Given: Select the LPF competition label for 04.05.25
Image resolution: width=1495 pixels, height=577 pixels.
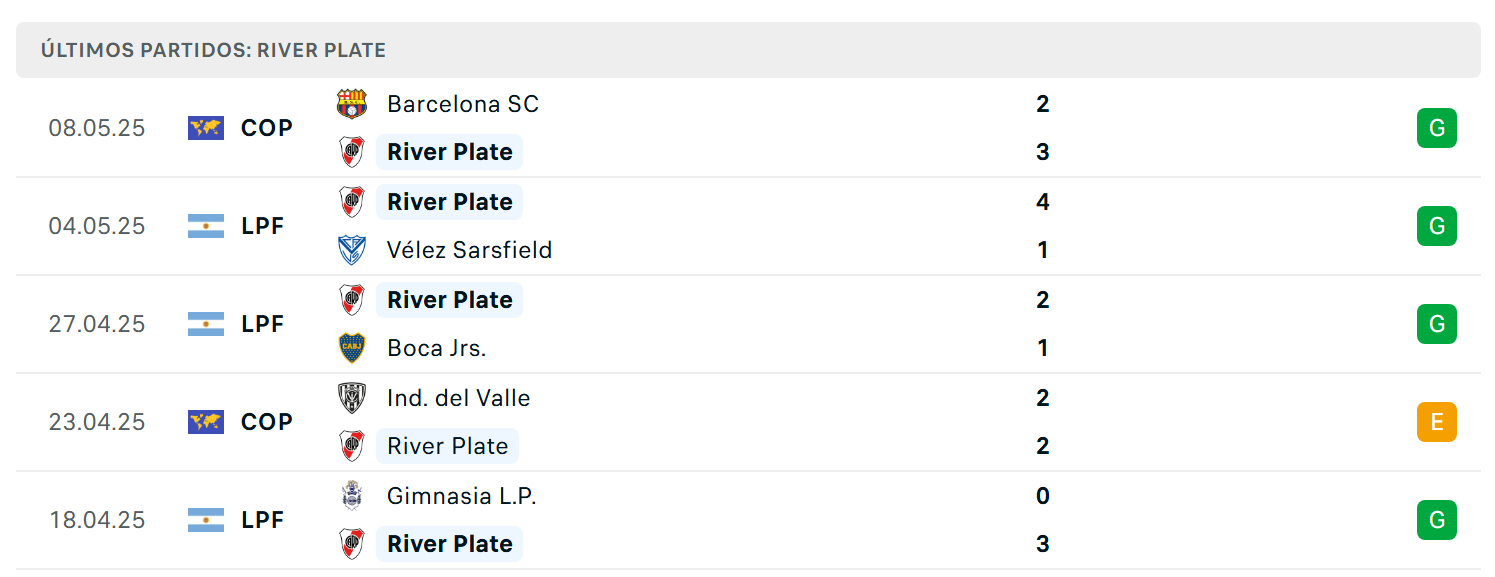Looking at the screenshot, I should click(x=263, y=226).
